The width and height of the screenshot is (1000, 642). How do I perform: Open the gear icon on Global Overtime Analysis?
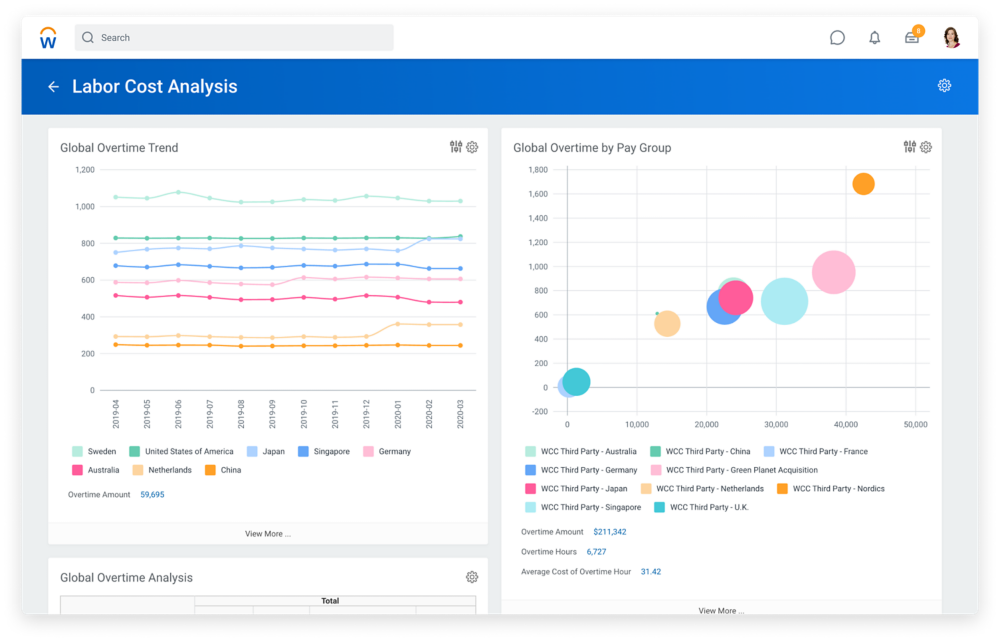pyautogui.click(x=472, y=577)
